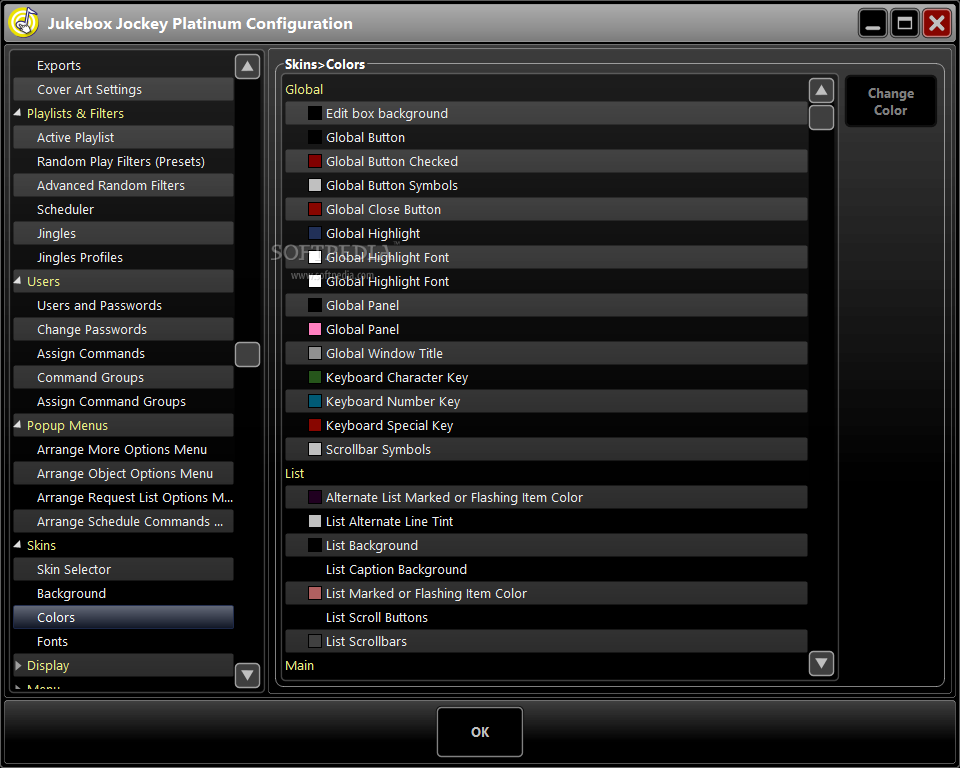Screen dimensions: 960x768
Task: Select the List Scroll Buttons row
Action: 546,617
